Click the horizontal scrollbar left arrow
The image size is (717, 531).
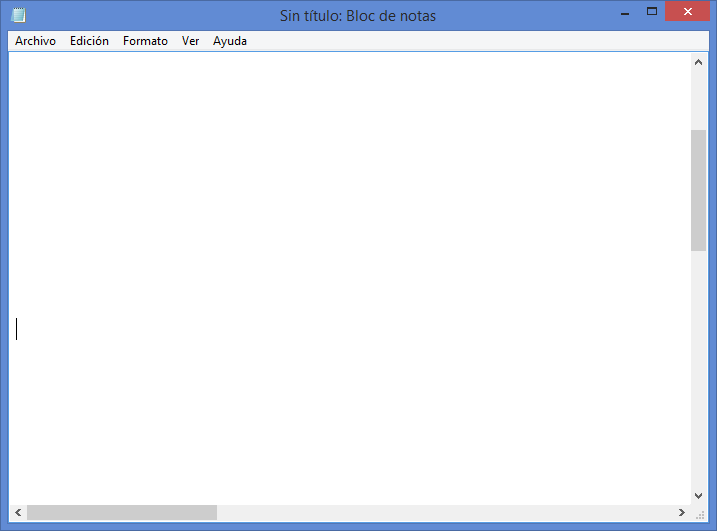point(18,512)
